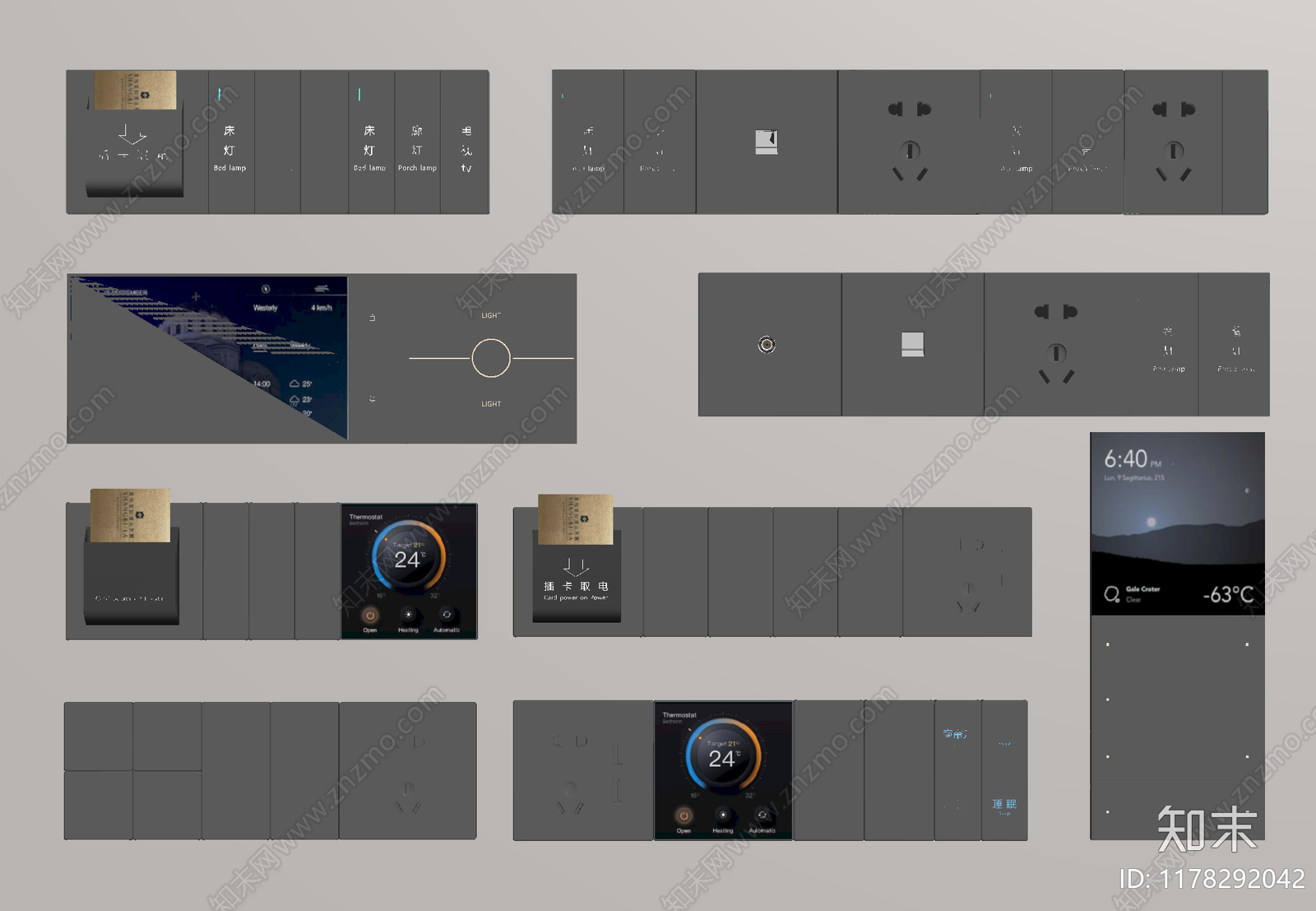Image resolution: width=1316 pixels, height=911 pixels.
Task: Click the coaxial TV jack on the middle-right panel
Action: 767,345
